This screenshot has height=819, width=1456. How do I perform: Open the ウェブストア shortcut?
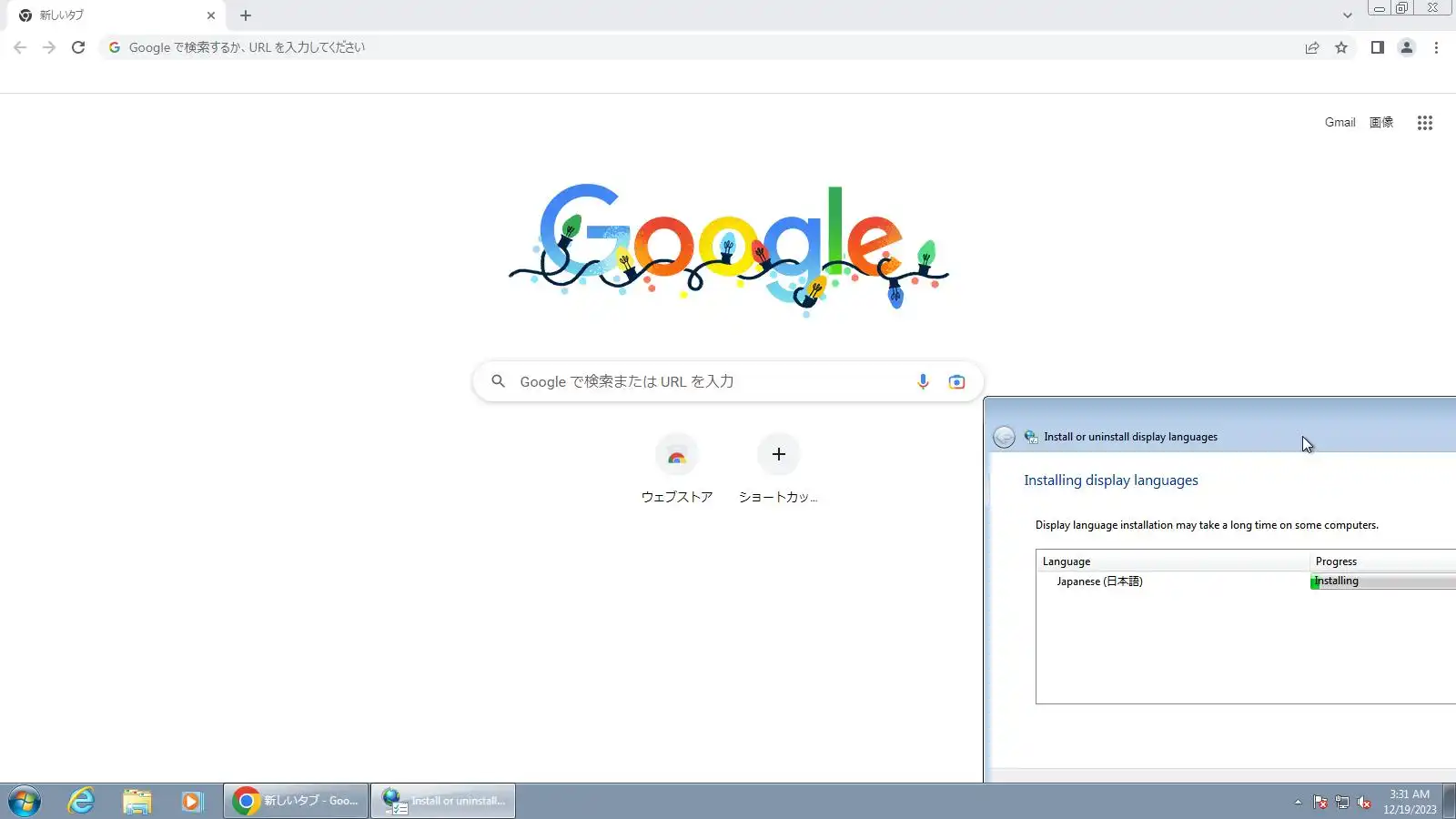[676, 470]
